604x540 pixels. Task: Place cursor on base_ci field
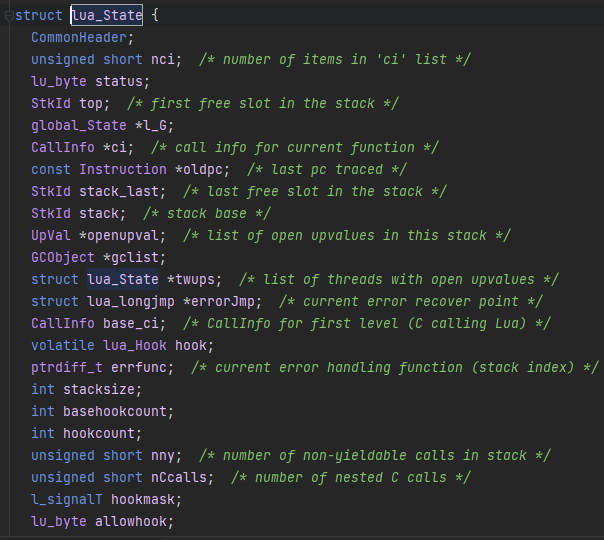coord(131,324)
